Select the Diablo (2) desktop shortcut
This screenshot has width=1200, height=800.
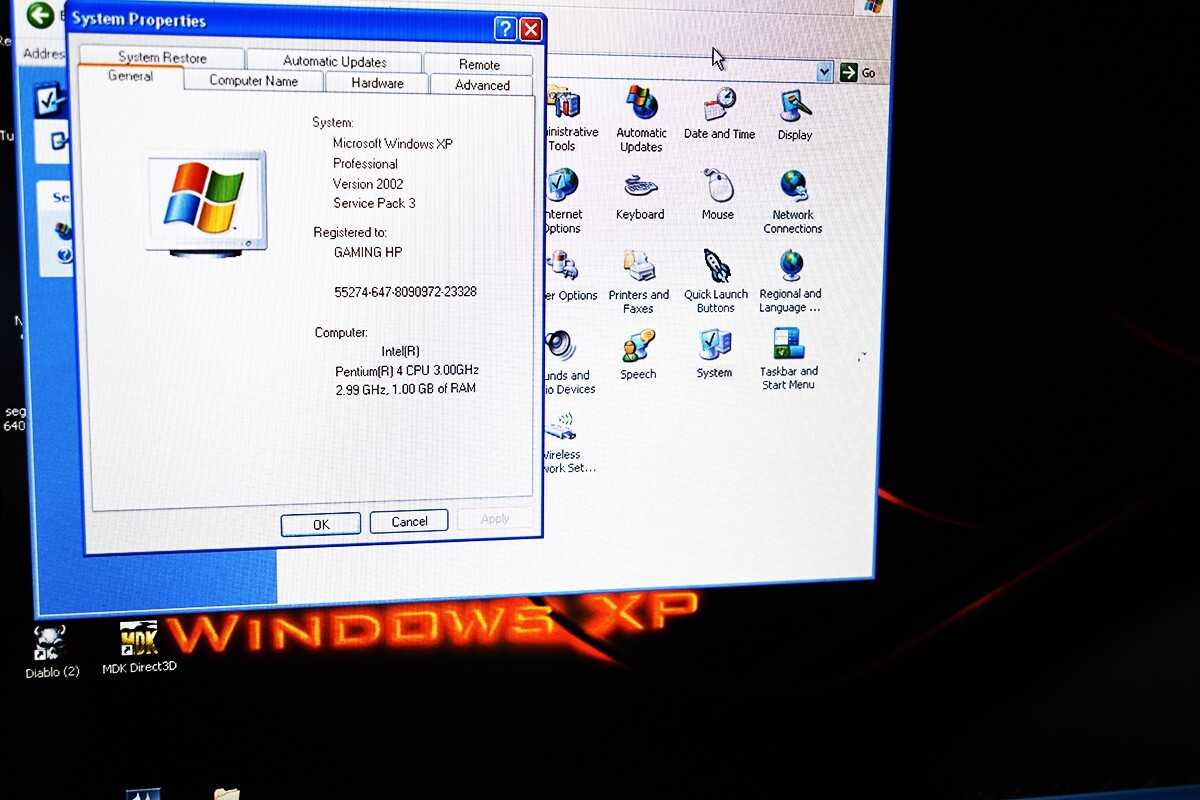click(52, 653)
